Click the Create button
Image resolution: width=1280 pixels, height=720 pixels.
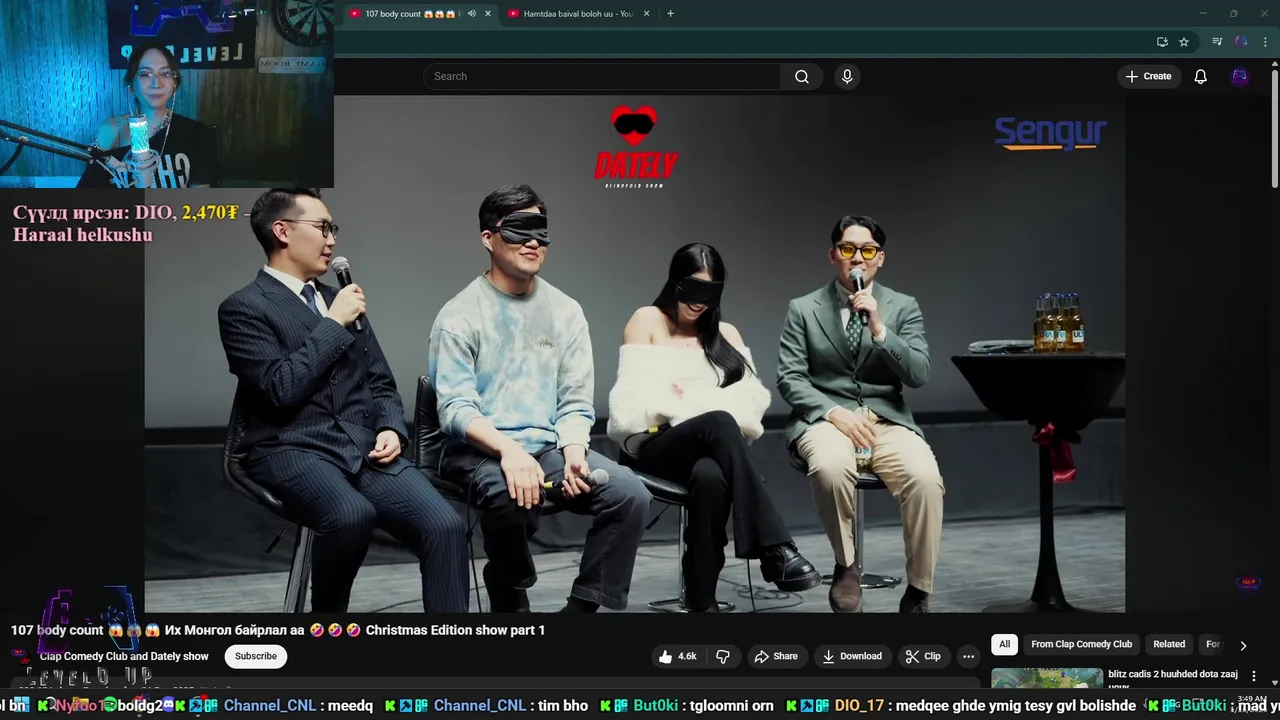point(1148,76)
